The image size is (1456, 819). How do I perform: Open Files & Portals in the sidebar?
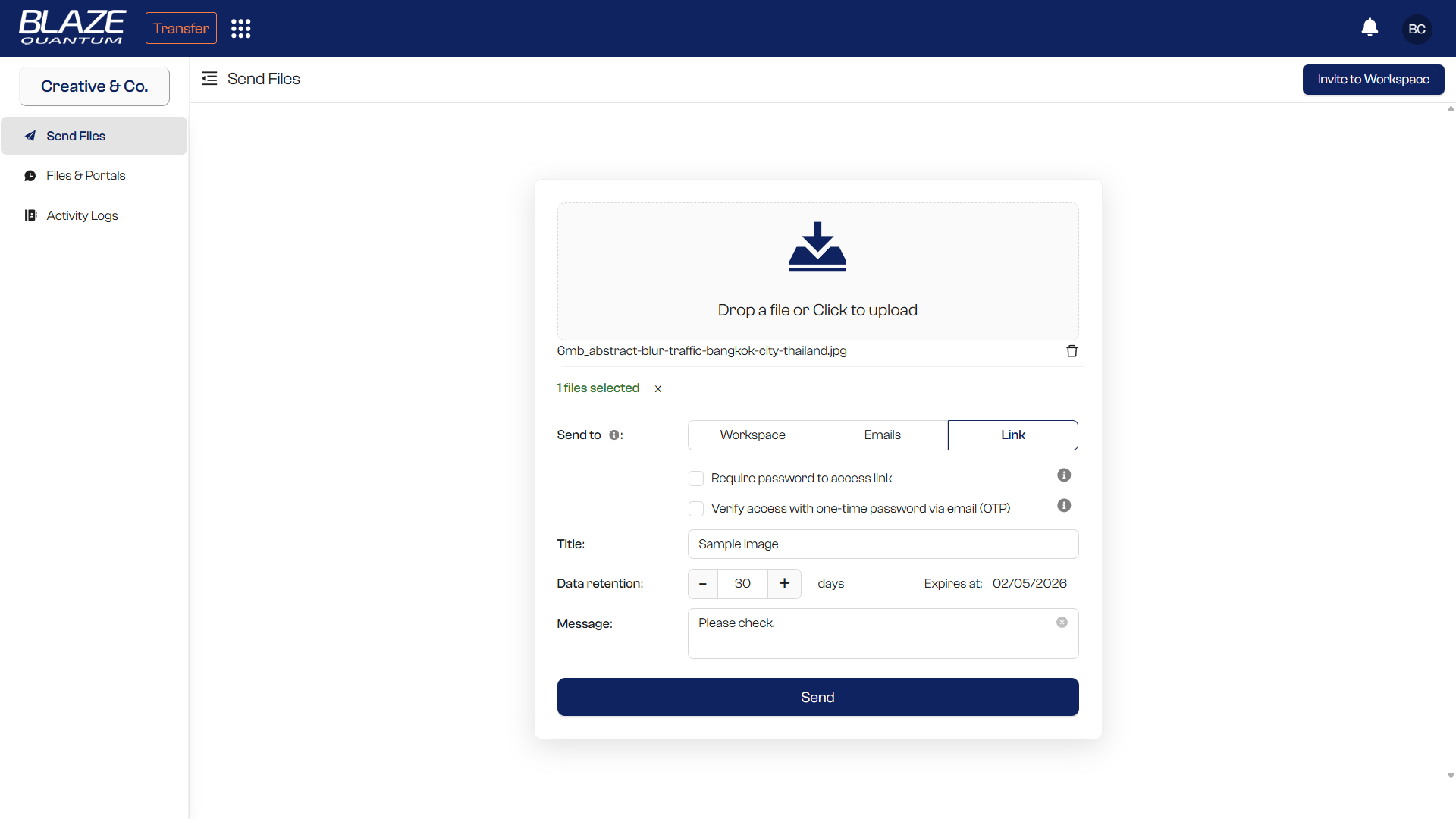tap(86, 176)
